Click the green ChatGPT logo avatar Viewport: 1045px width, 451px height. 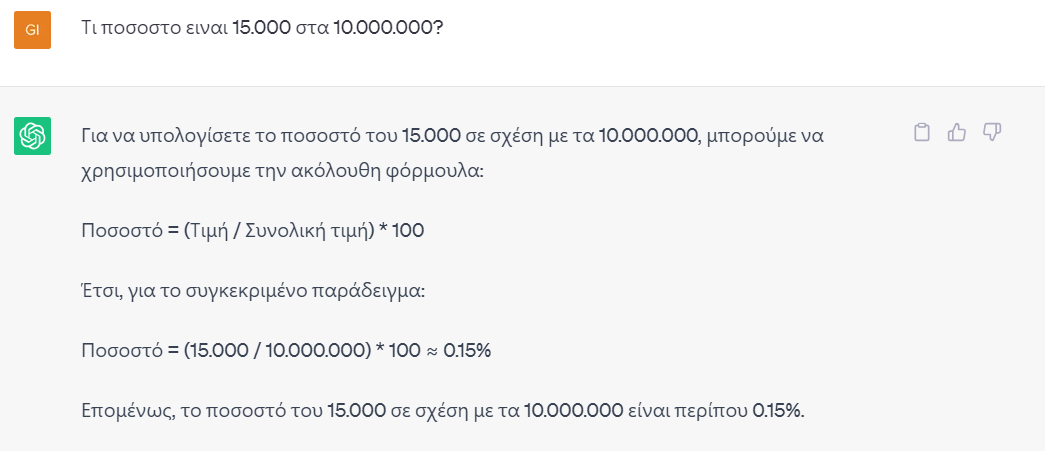tap(32, 136)
